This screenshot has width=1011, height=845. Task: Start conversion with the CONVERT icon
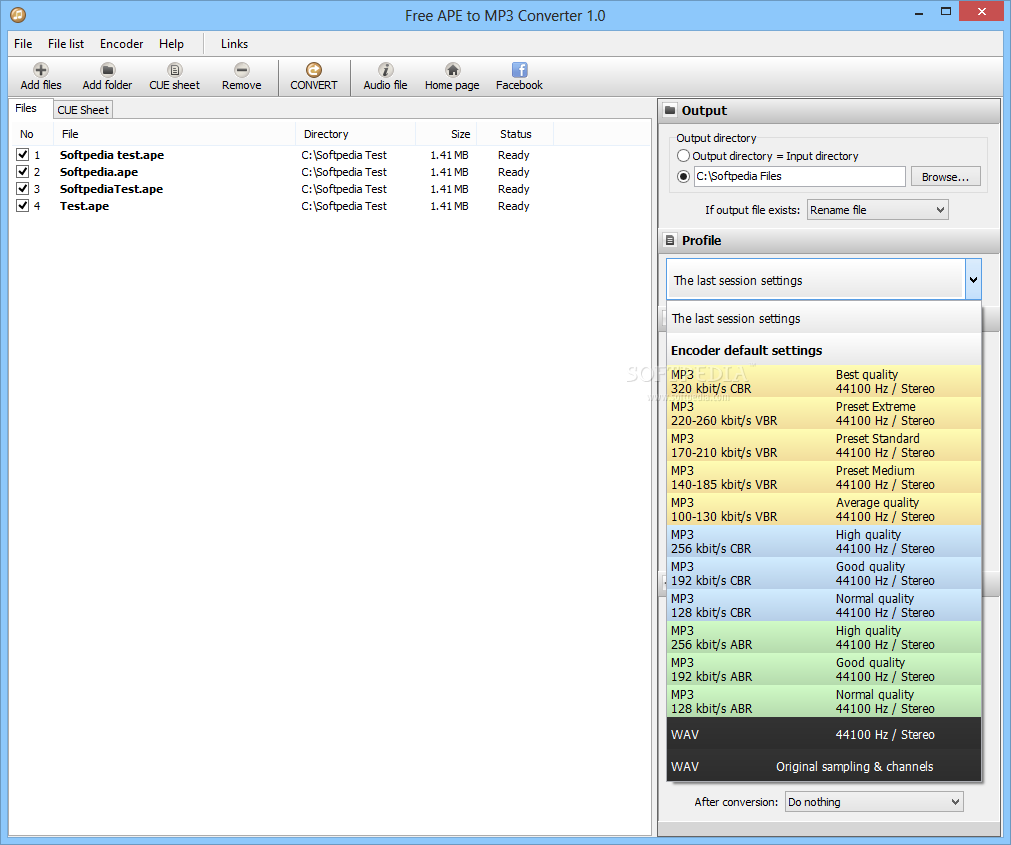[x=314, y=70]
